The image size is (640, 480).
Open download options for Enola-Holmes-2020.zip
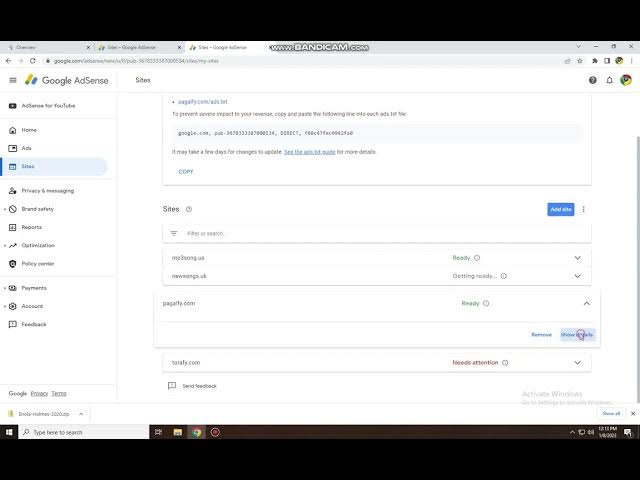tap(81, 414)
